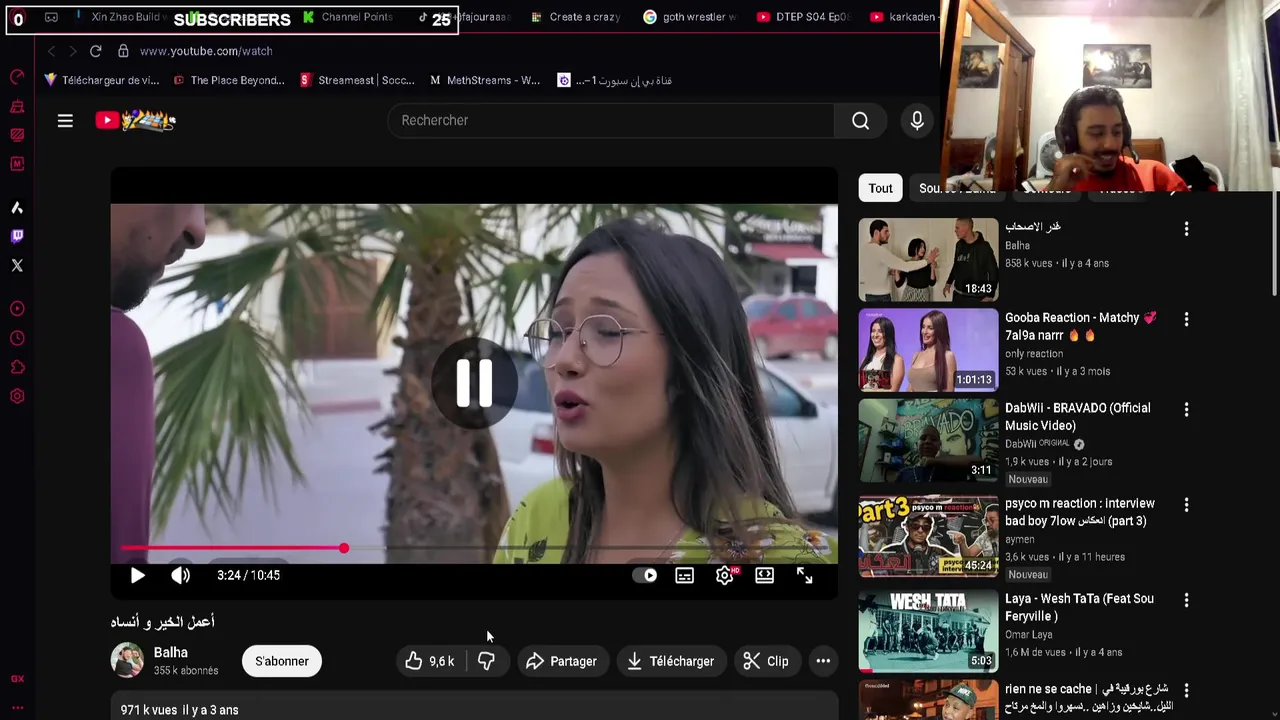Open browser Settings gear in sidebar
The width and height of the screenshot is (1280, 720).
17,396
